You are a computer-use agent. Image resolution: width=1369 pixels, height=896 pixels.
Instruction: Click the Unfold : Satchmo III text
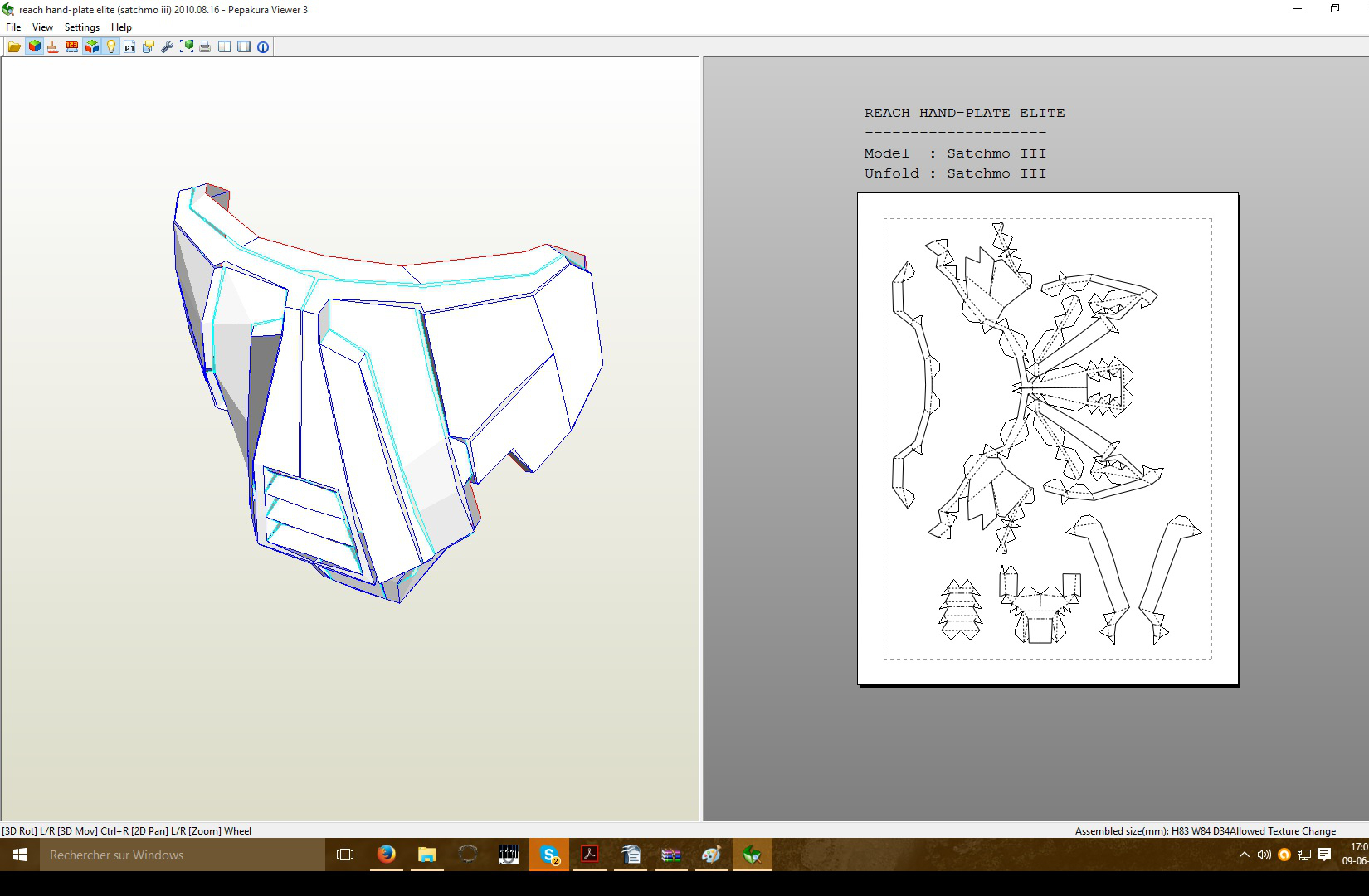(955, 173)
